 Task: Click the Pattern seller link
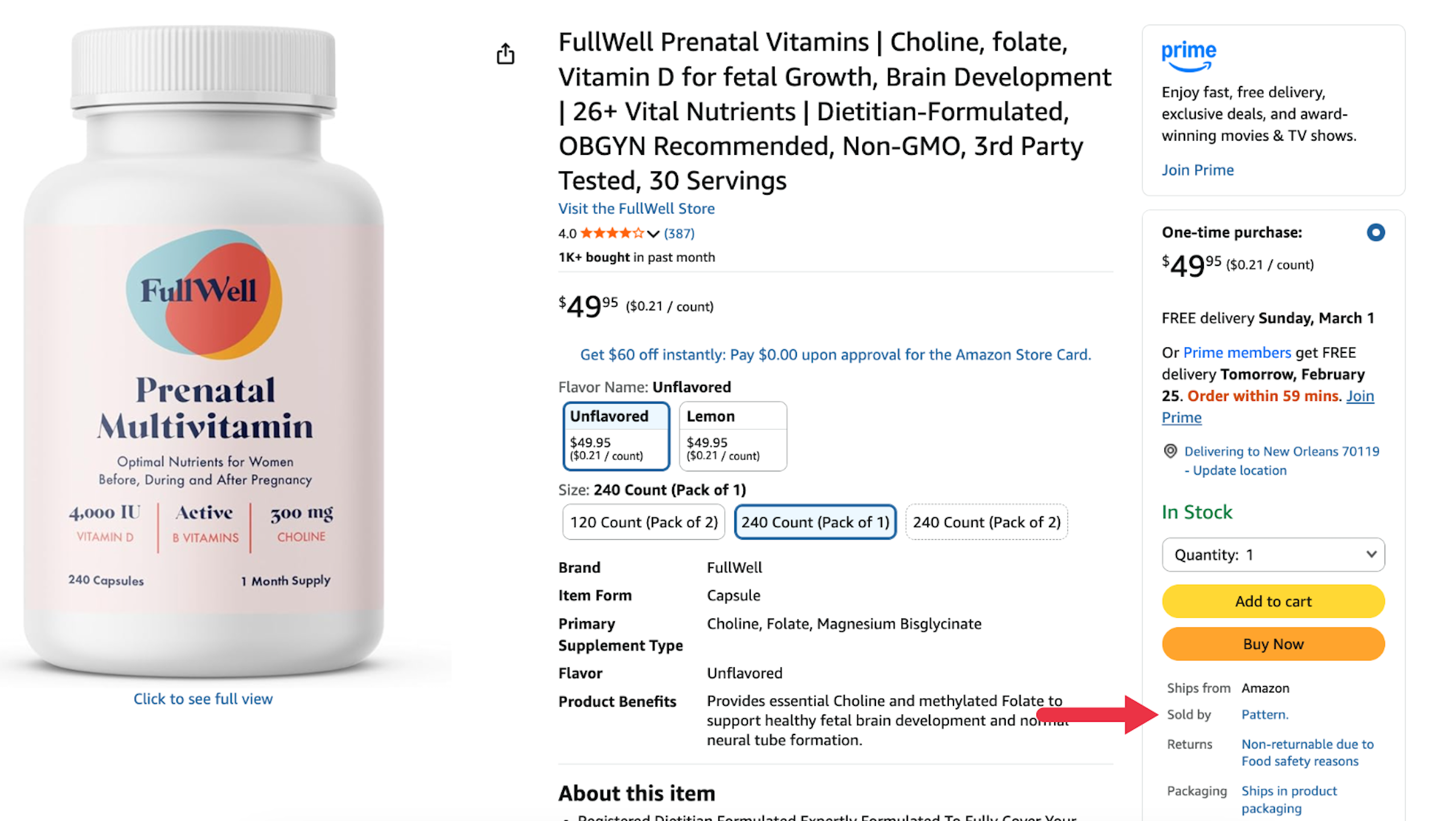point(1264,715)
